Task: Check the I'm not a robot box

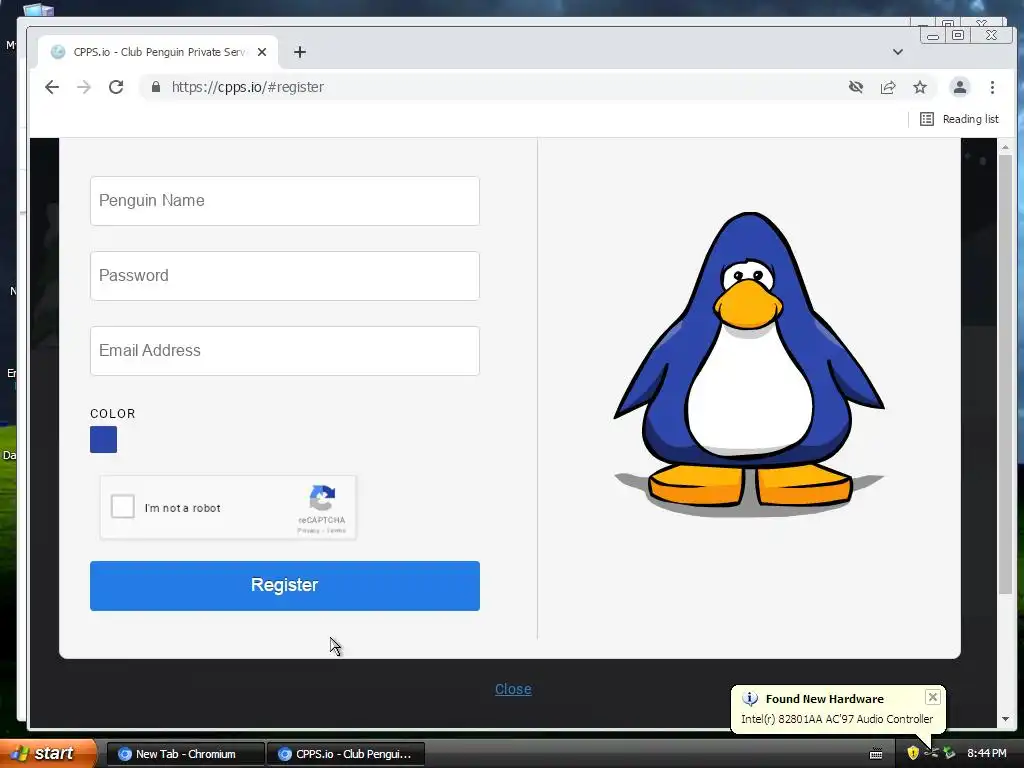Action: [x=123, y=507]
